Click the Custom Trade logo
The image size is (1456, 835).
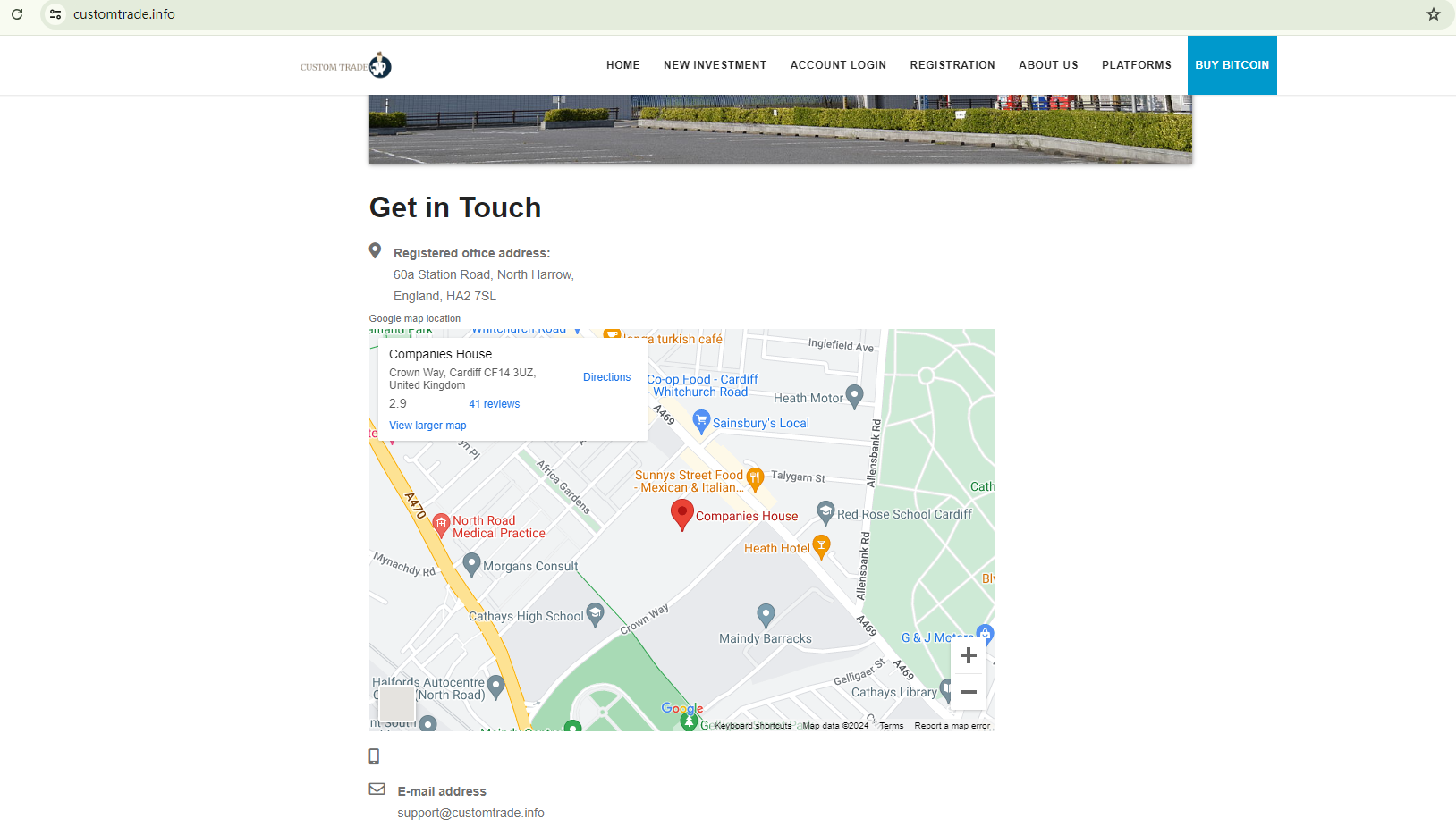click(346, 65)
